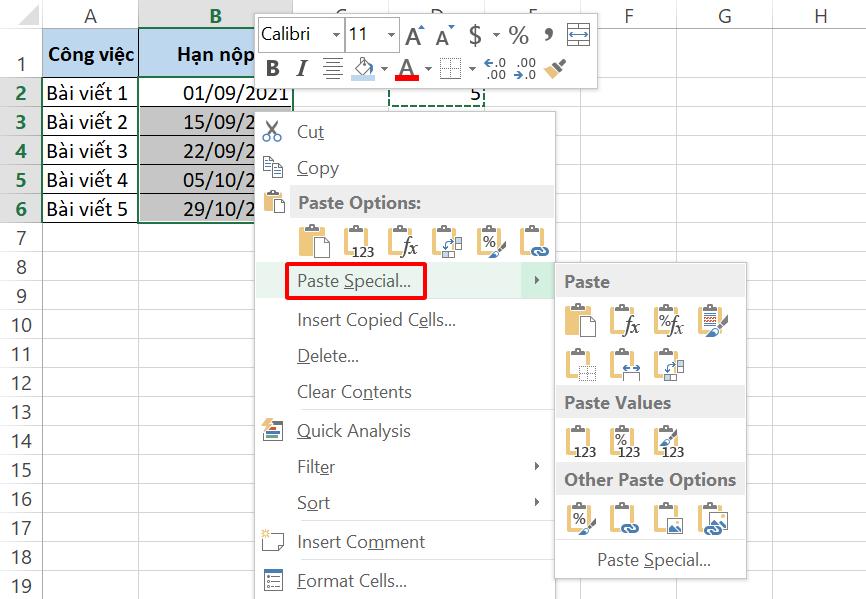Toggle Bold on the mini toolbar

coord(271,68)
